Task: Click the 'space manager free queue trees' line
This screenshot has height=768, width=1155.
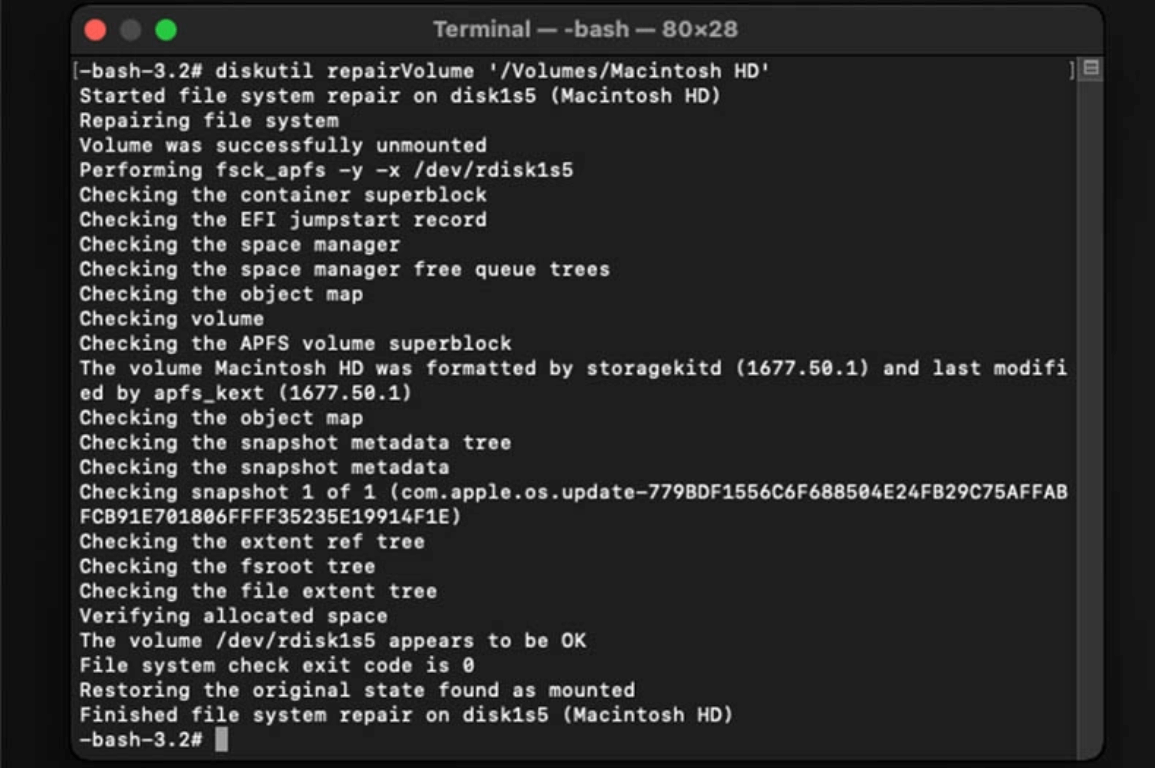Action: 345,269
